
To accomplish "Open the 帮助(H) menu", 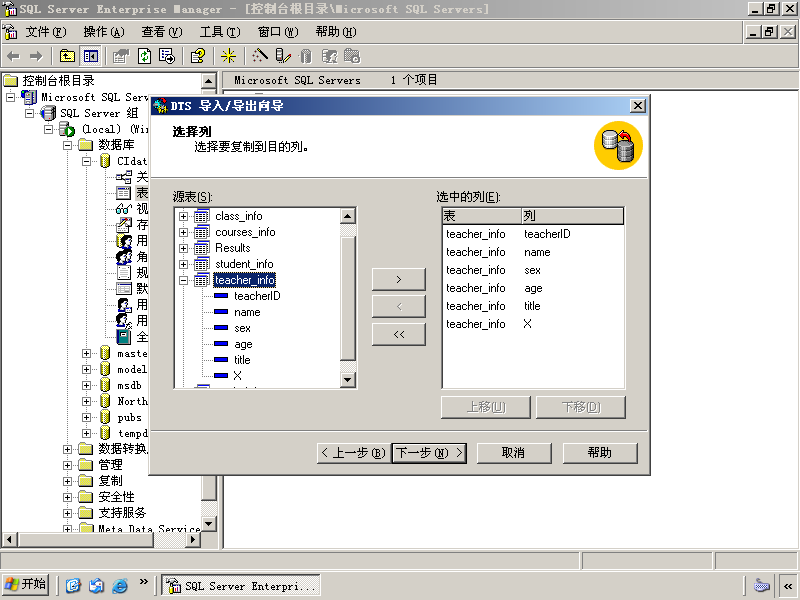I will (x=336, y=32).
